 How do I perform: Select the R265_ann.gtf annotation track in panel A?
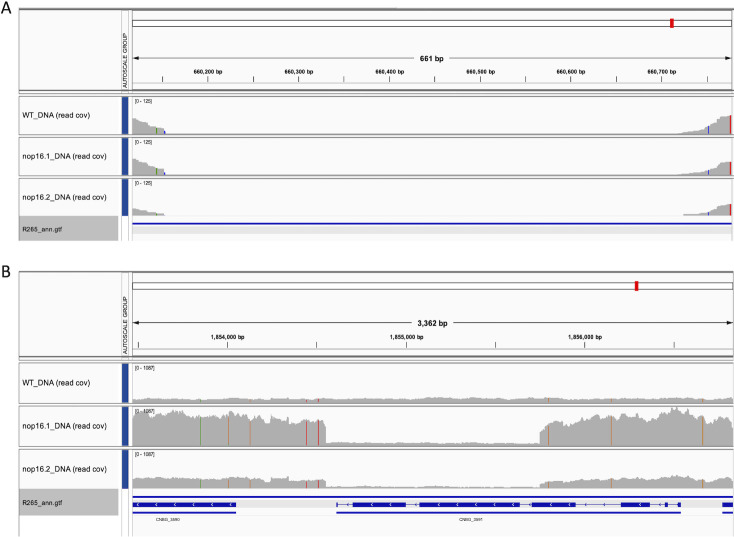pos(46,229)
